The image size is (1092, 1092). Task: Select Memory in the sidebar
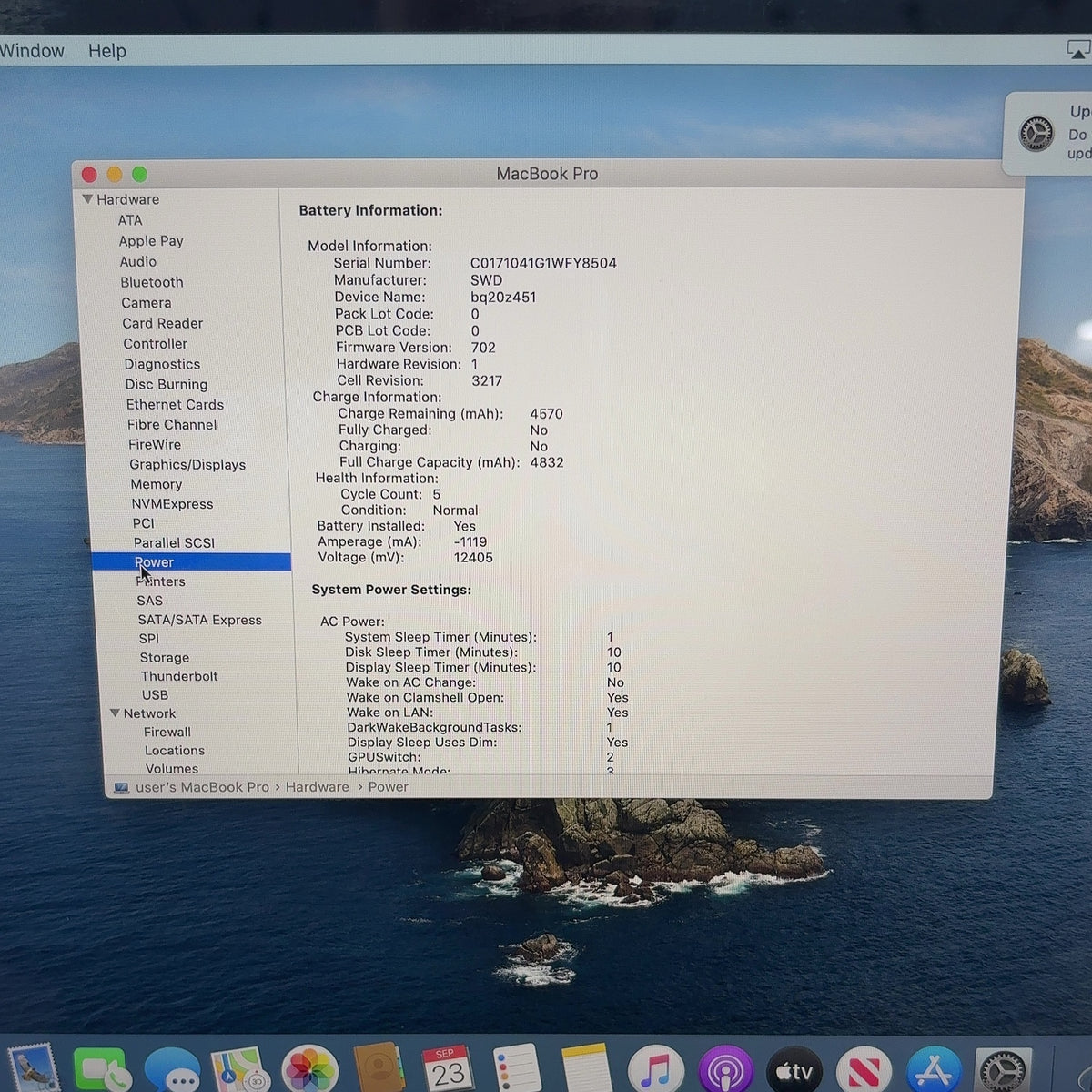(157, 485)
